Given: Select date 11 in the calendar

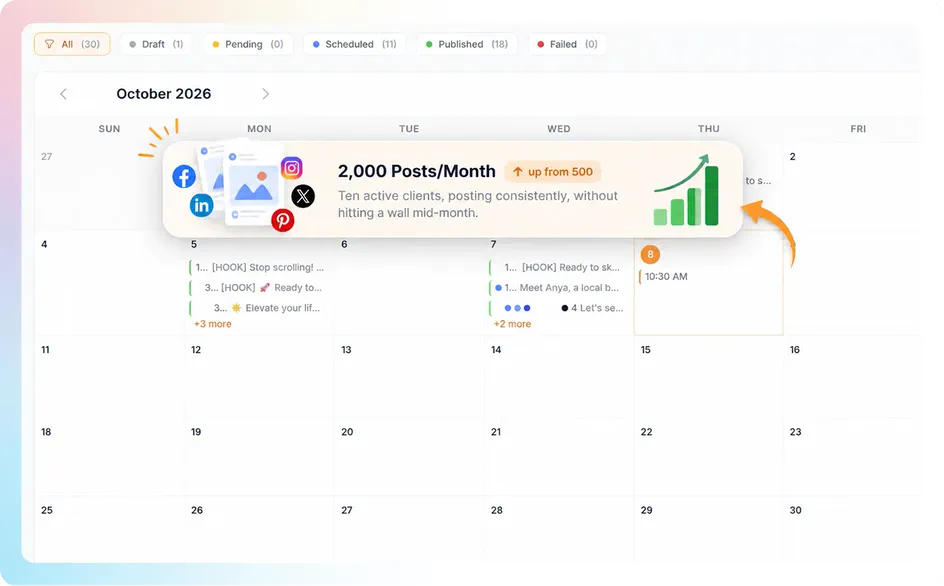Looking at the screenshot, I should (x=45, y=350).
